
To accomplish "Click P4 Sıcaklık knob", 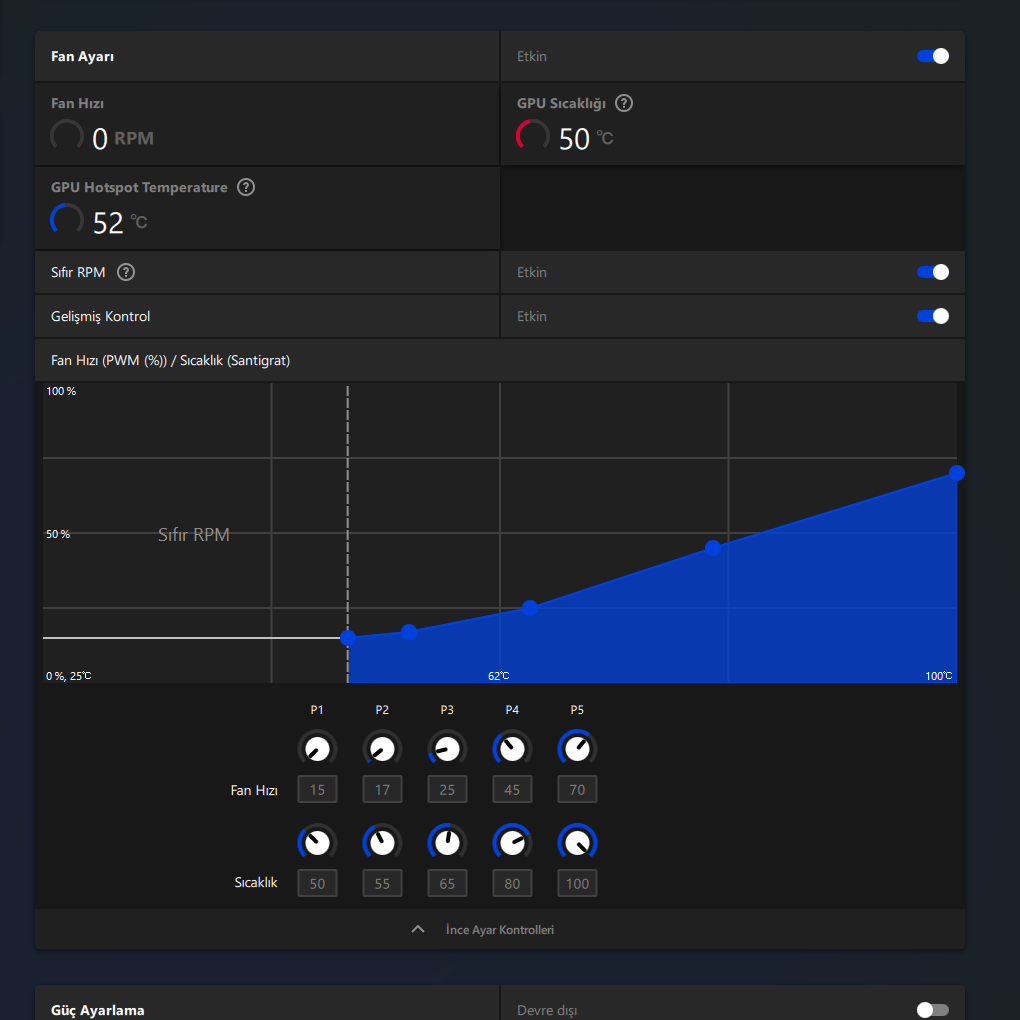I will pos(513,843).
